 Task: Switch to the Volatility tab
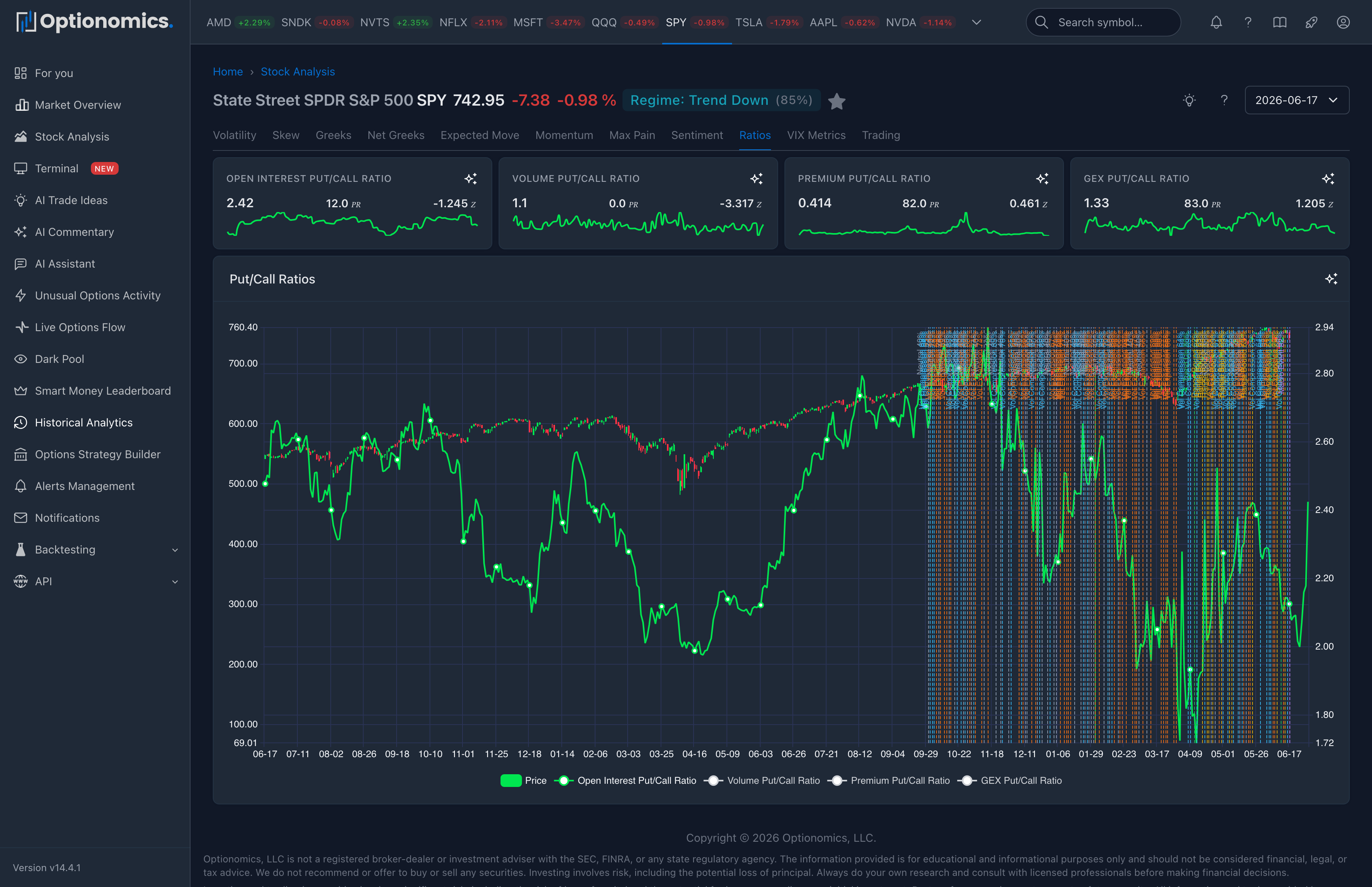point(234,135)
